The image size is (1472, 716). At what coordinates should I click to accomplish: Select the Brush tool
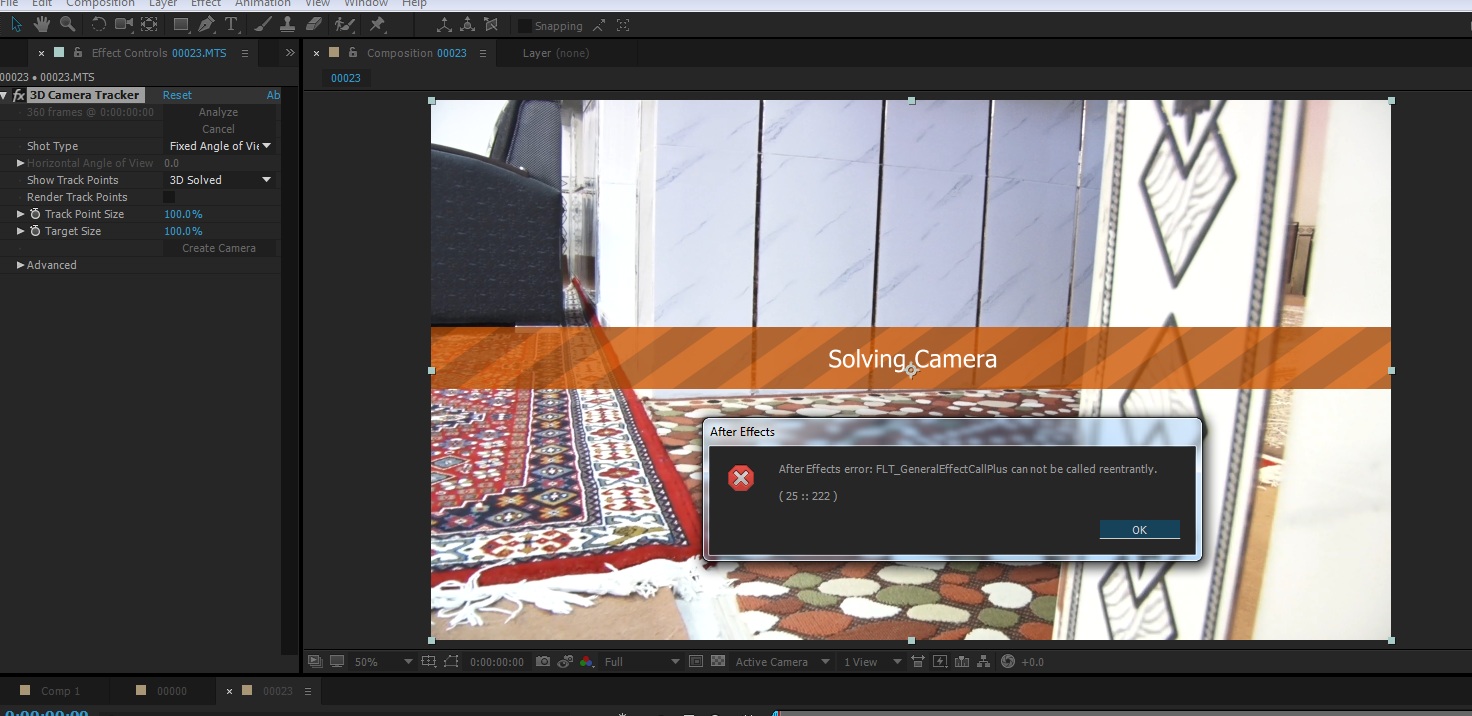263,24
